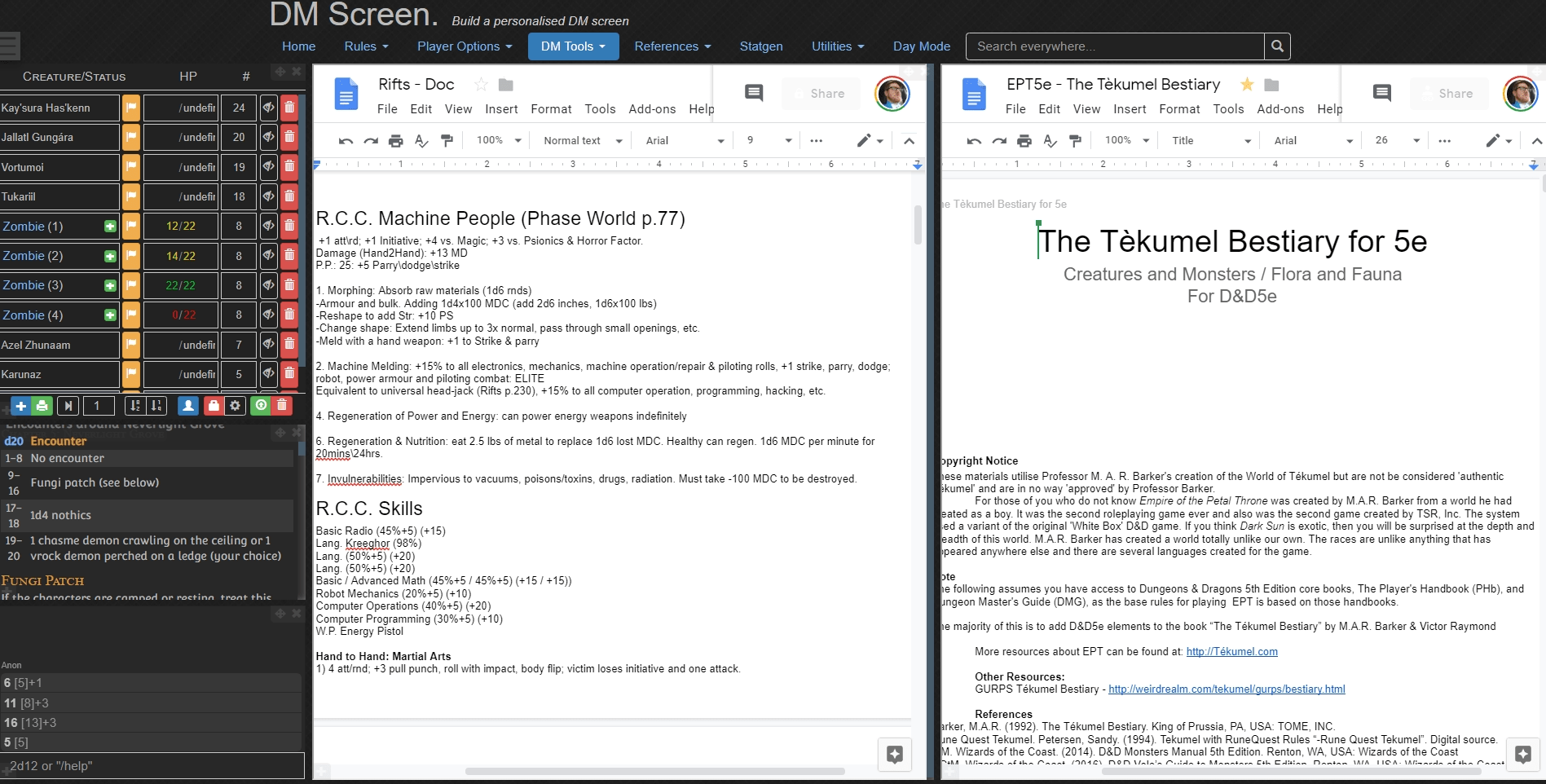Click search magnifier button

[x=1277, y=46]
